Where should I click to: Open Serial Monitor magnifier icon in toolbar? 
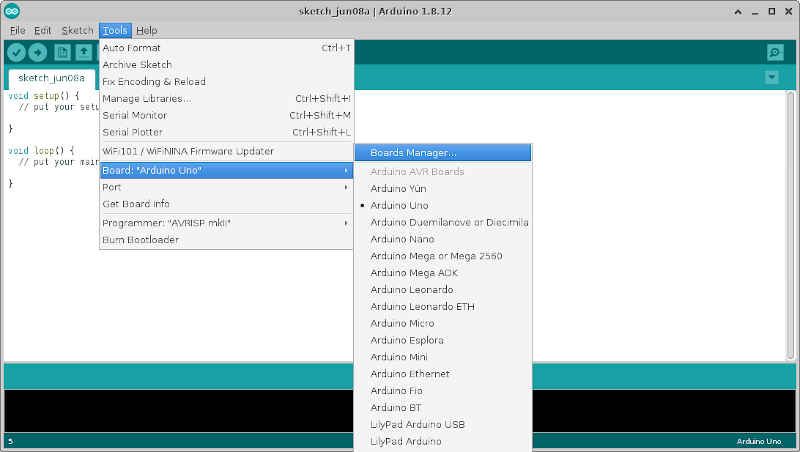[x=775, y=52]
